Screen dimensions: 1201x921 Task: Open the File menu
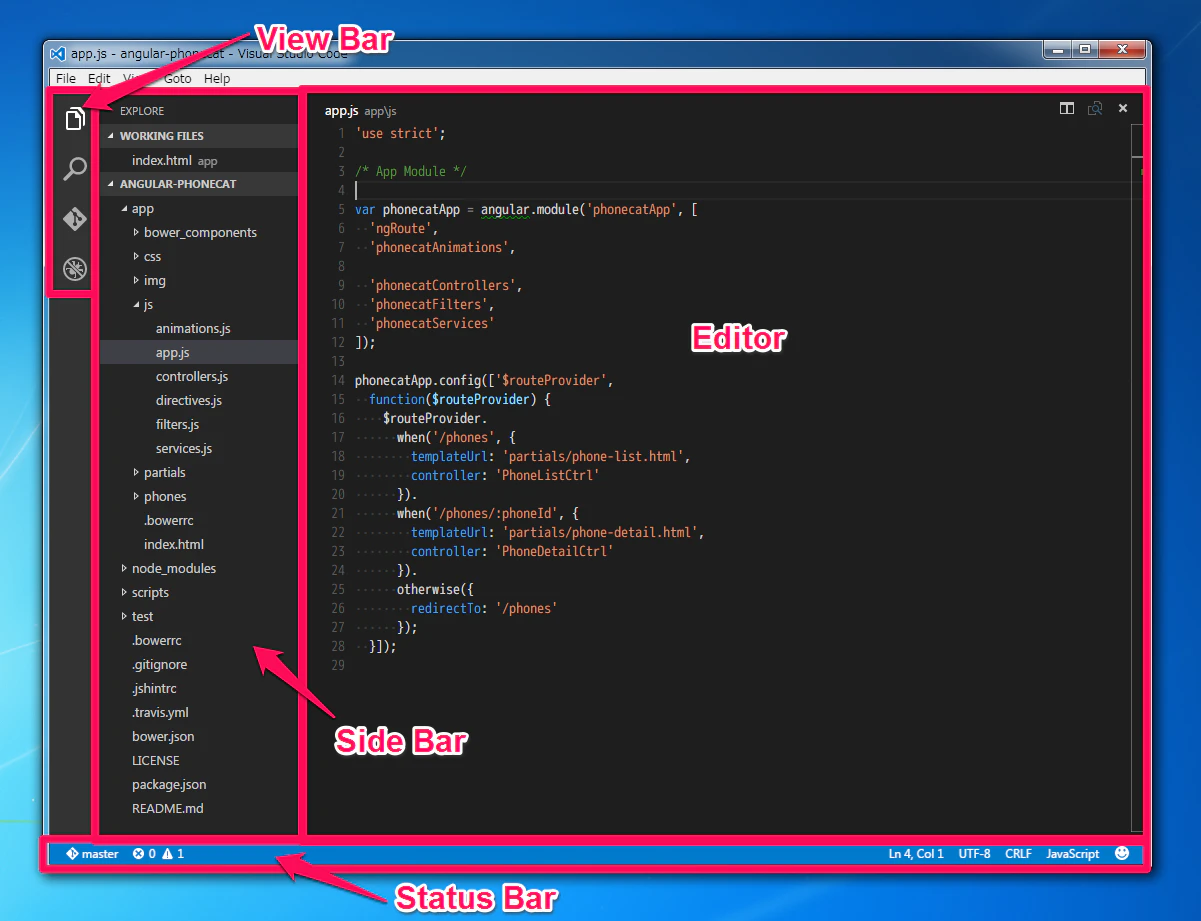(x=66, y=78)
